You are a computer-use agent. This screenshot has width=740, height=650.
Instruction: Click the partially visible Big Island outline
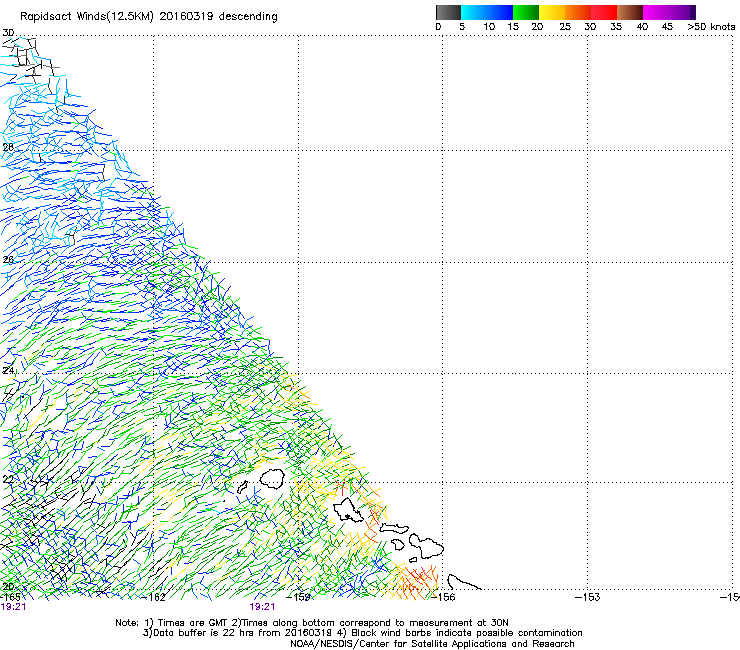(x=463, y=582)
